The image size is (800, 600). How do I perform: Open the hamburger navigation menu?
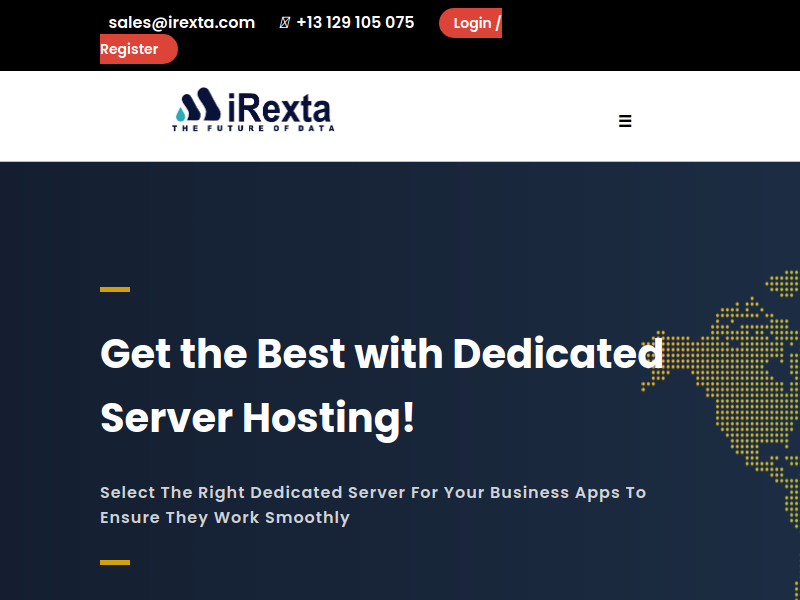(625, 121)
